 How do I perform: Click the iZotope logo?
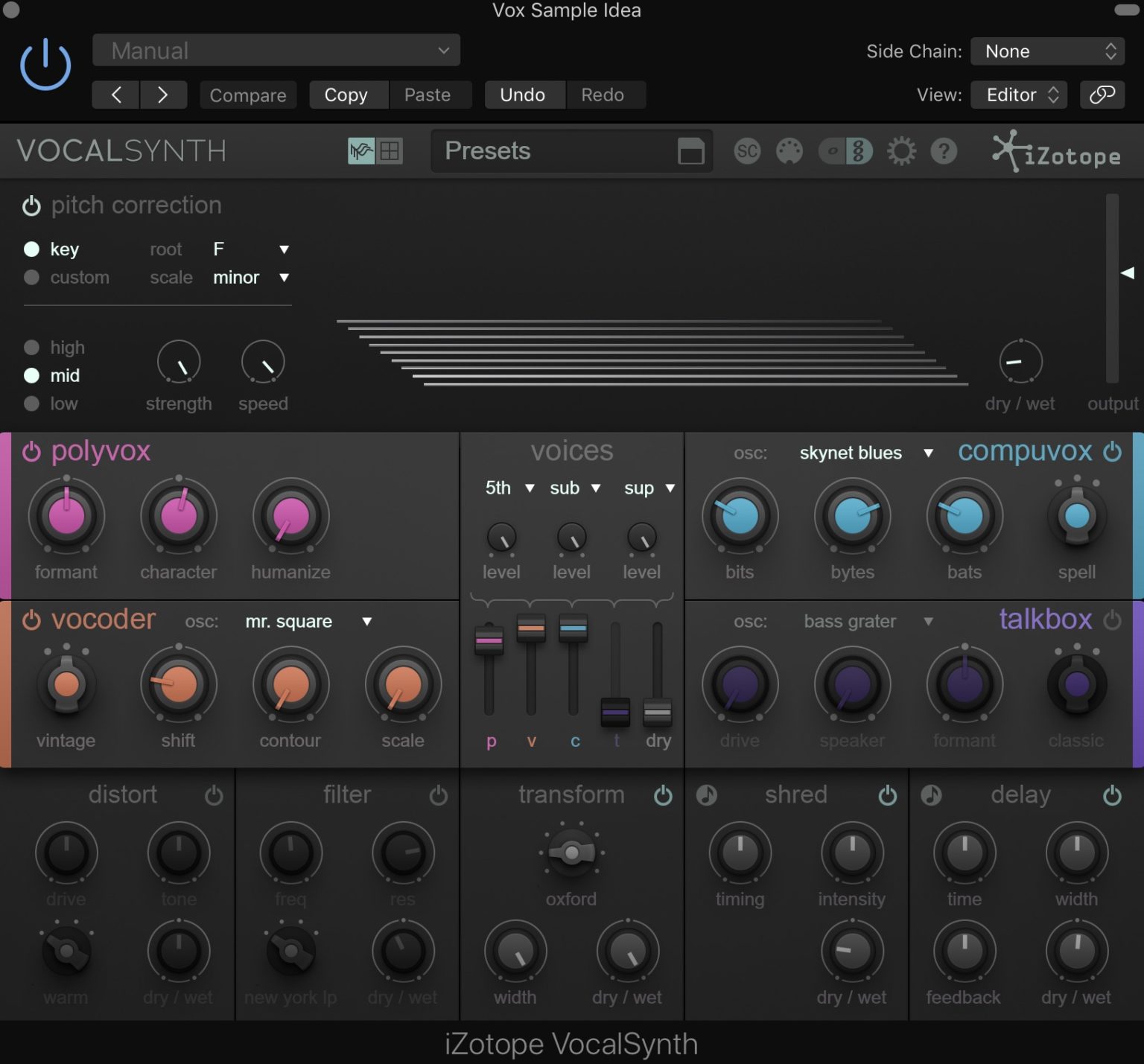coord(1057,151)
